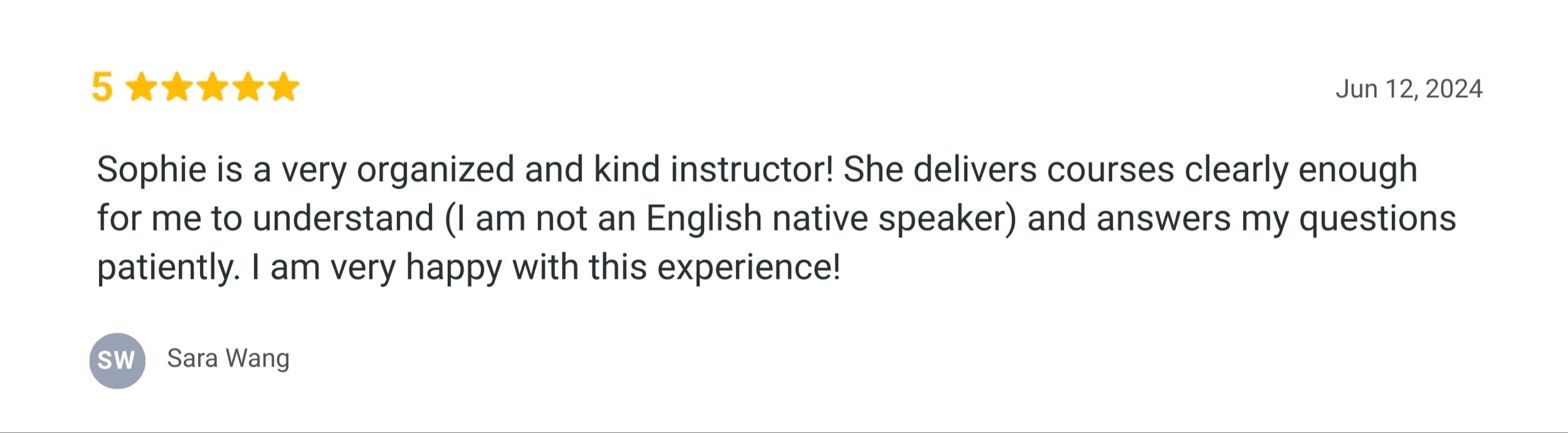
Task: Select the third star in the rating
Action: [213, 87]
